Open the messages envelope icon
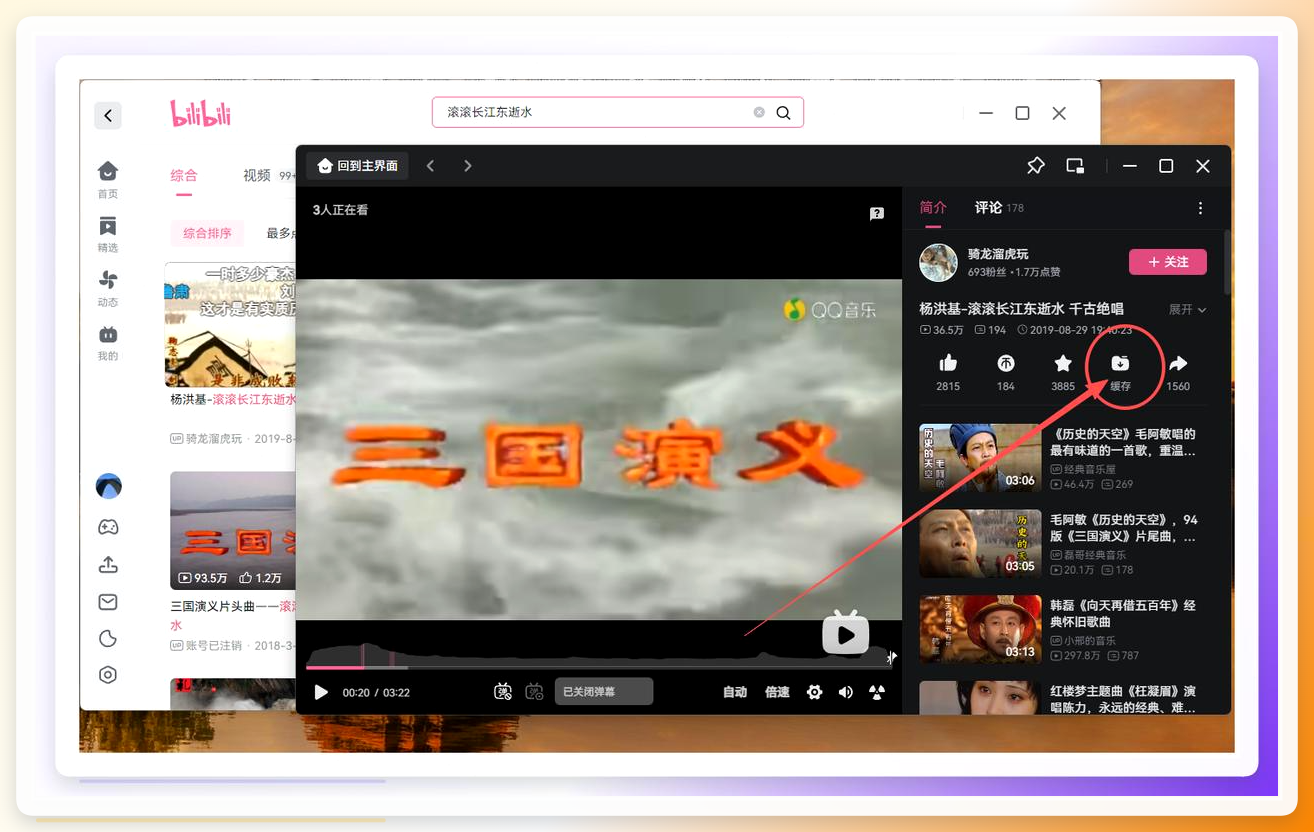 108,602
